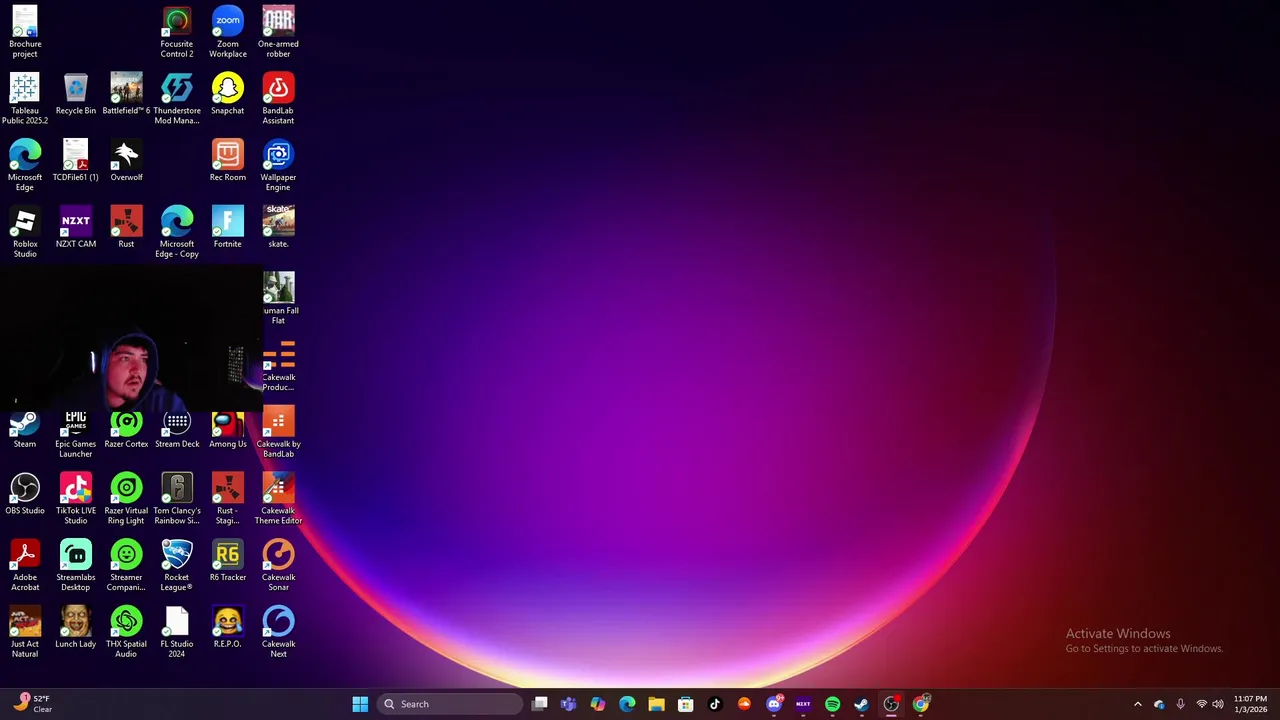This screenshot has height=720, width=1280.
Task: Open the volume speaker tray icon
Action: (x=1218, y=704)
